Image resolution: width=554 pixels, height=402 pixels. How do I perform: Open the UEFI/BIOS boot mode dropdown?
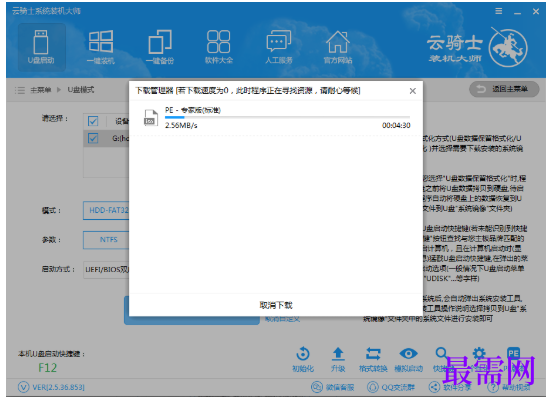click(x=106, y=270)
